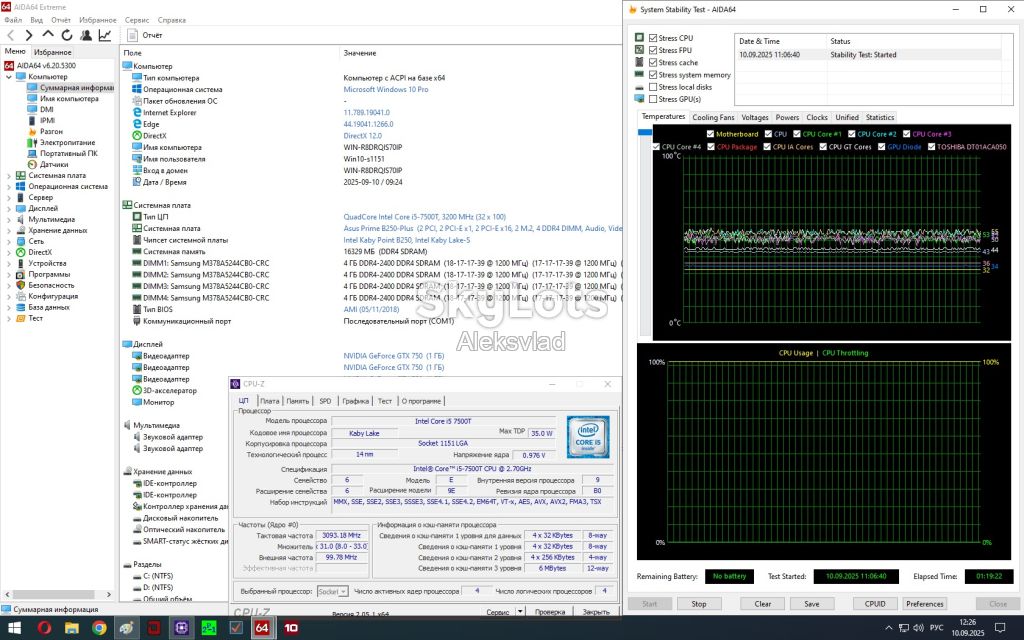The image size is (1024, 640).
Task: Switch to the Cooling Fans tab
Action: 712,118
